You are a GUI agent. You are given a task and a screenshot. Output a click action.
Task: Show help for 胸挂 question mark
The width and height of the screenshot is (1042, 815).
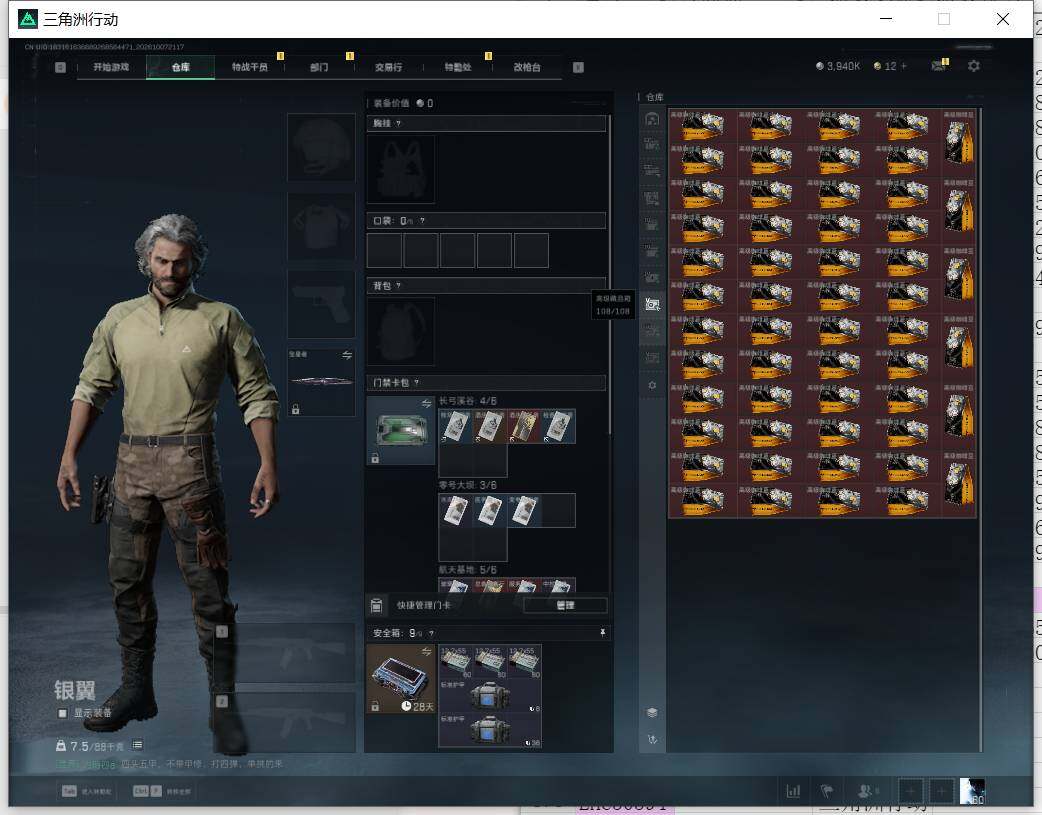pos(398,124)
